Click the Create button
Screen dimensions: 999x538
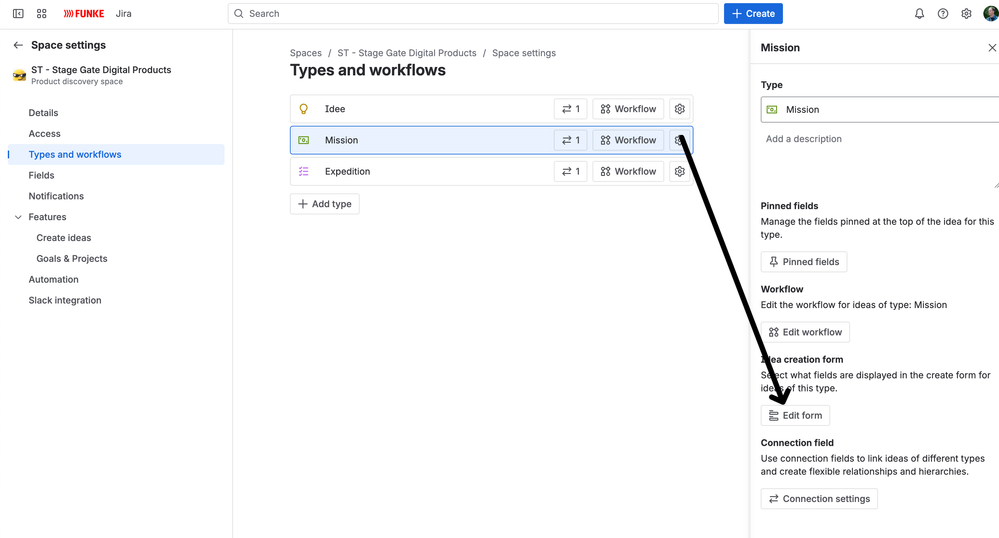coord(753,13)
